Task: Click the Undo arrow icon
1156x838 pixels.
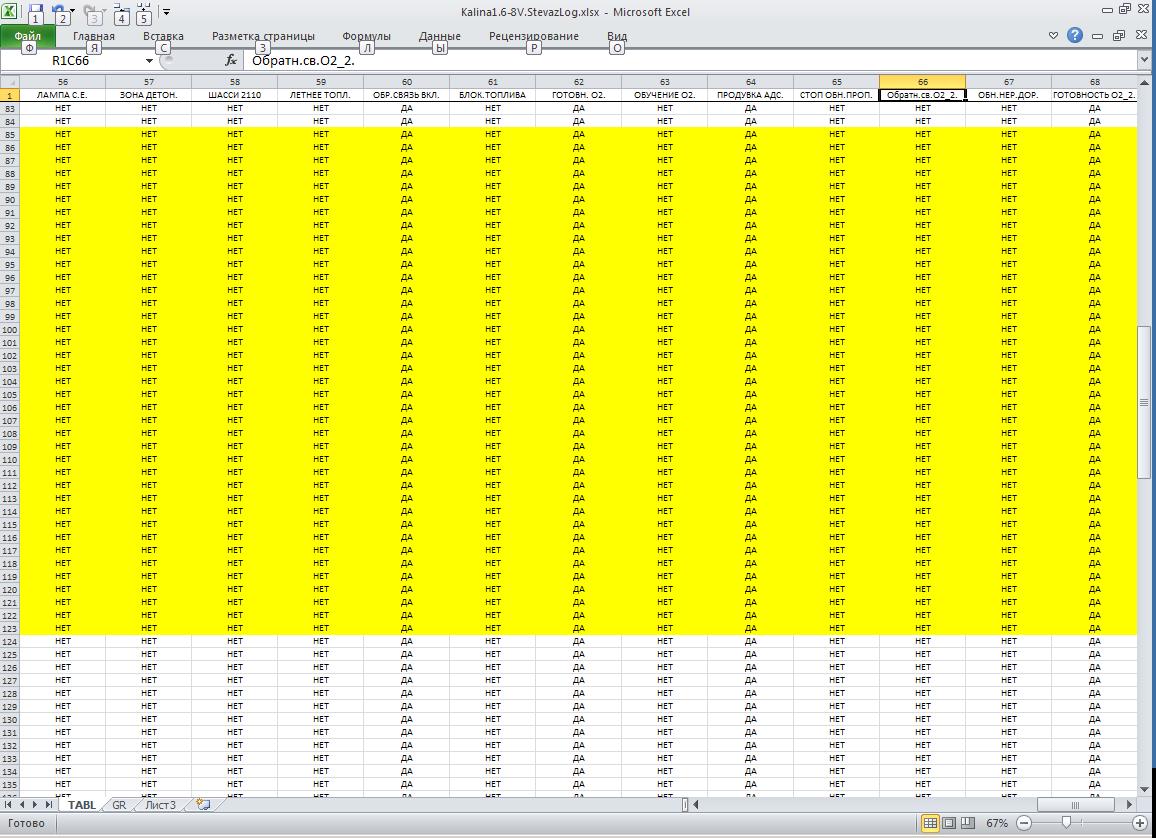Action: coord(59,12)
